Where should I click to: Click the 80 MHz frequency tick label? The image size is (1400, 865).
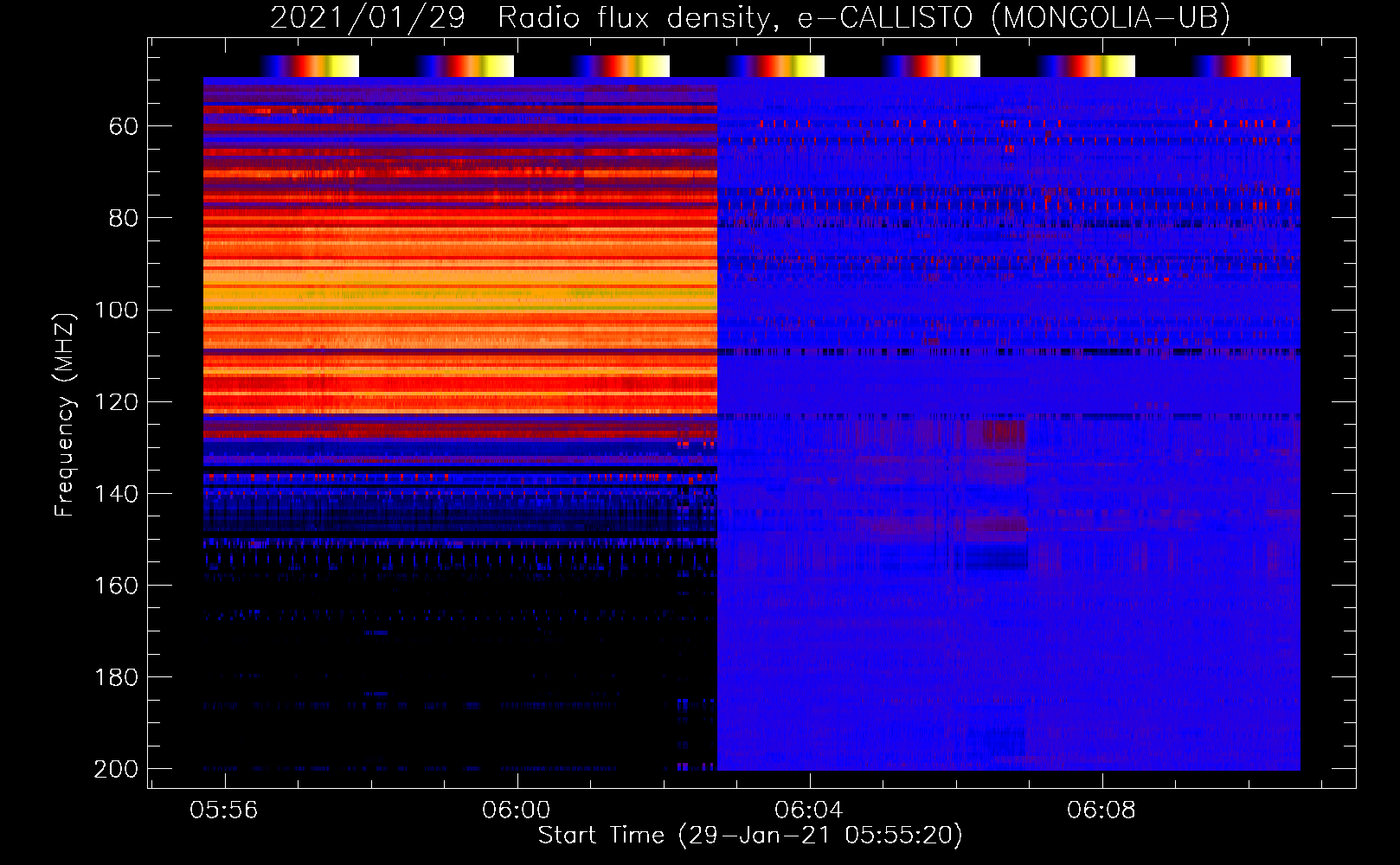124,219
